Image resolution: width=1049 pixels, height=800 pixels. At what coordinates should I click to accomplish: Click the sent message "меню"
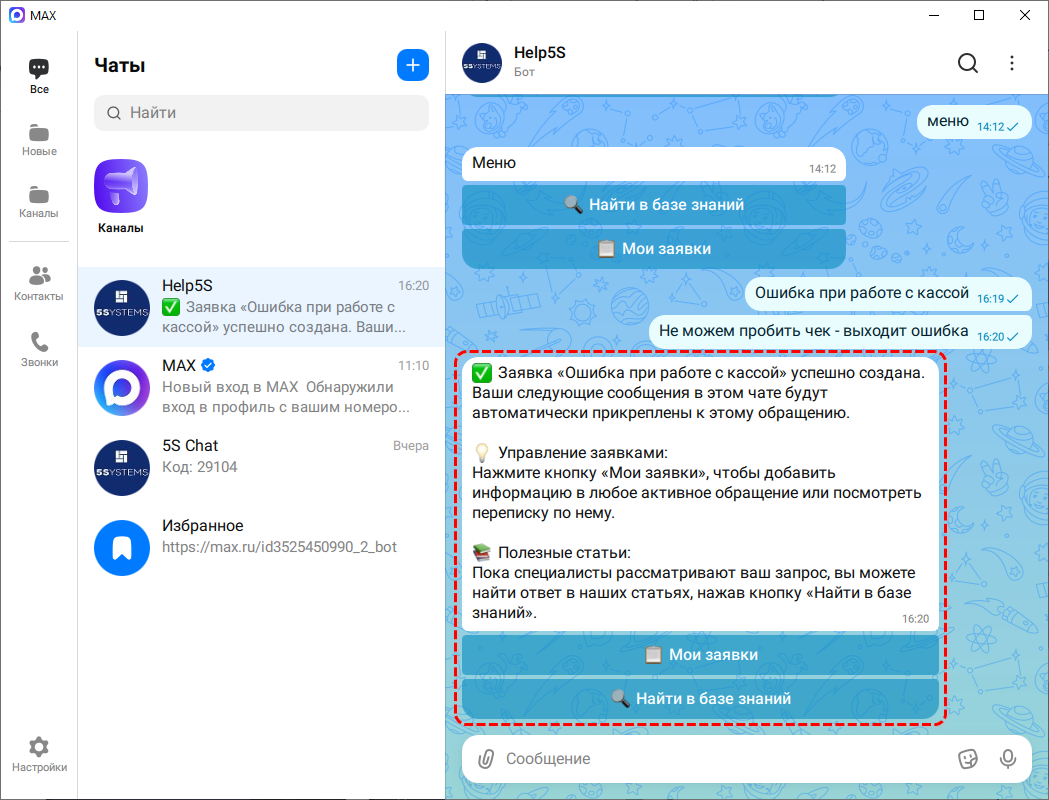(x=973, y=122)
